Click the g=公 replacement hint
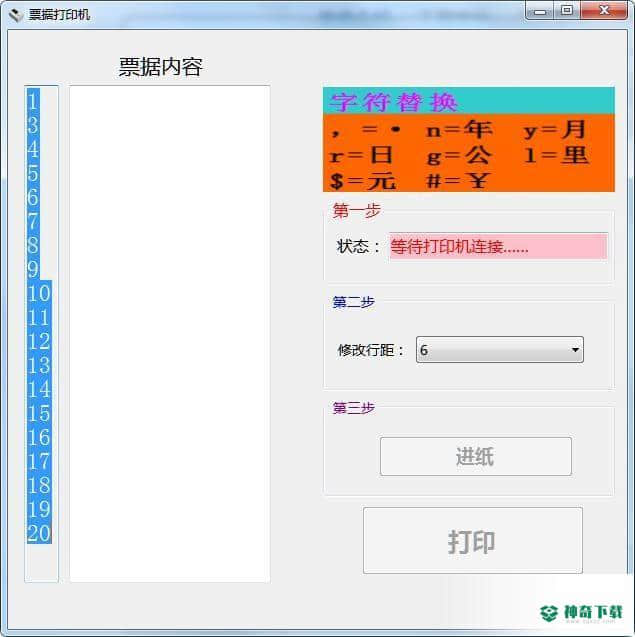 (x=458, y=155)
